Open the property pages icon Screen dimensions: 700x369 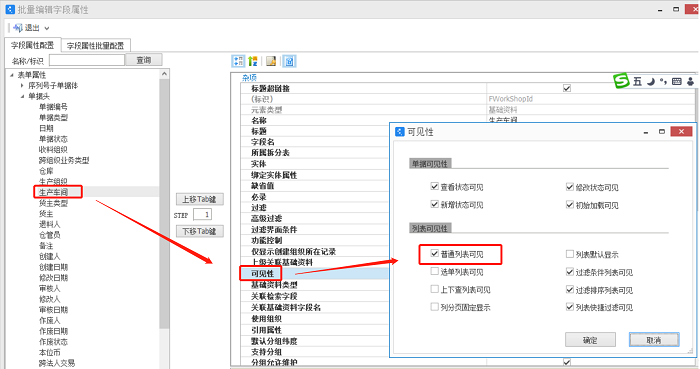point(271,61)
